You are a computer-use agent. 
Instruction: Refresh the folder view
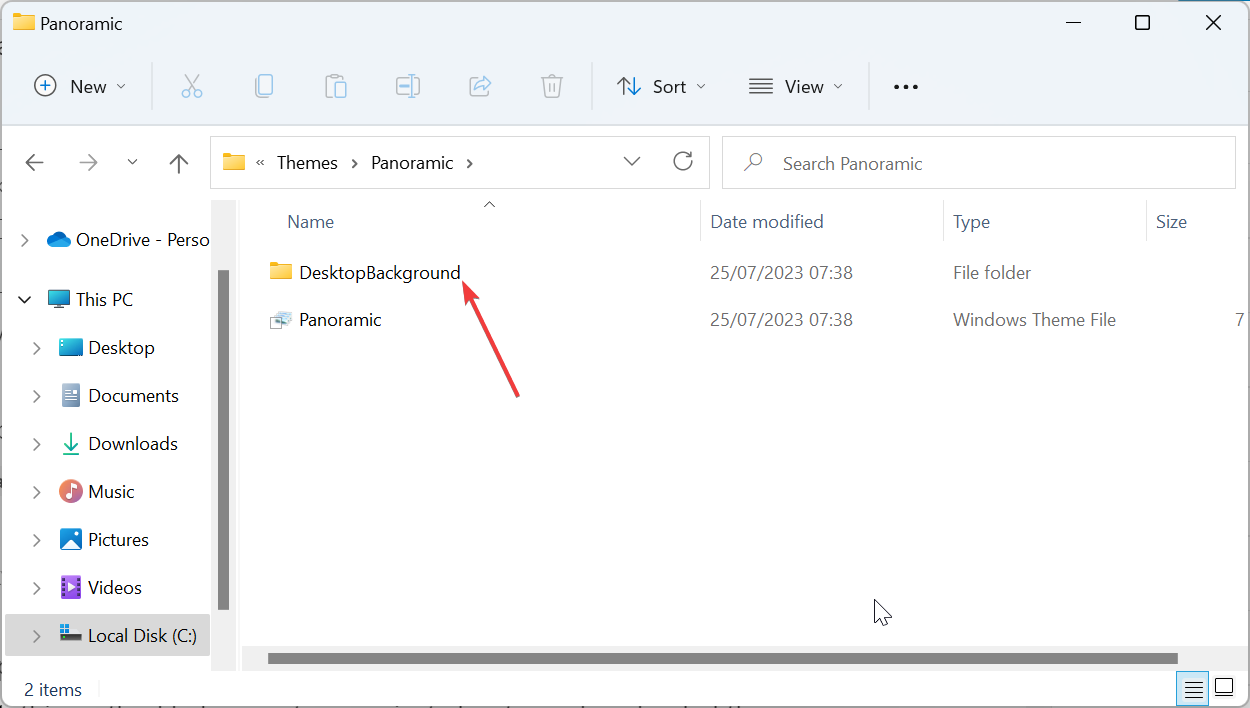[683, 161]
